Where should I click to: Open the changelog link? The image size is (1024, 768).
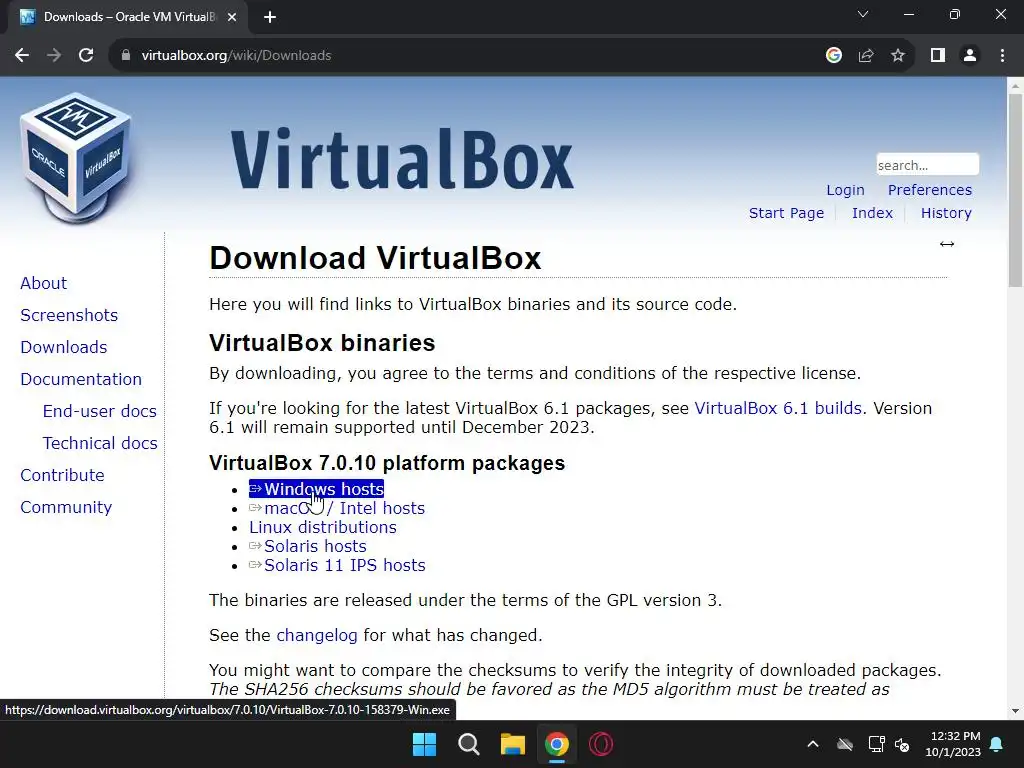click(317, 635)
